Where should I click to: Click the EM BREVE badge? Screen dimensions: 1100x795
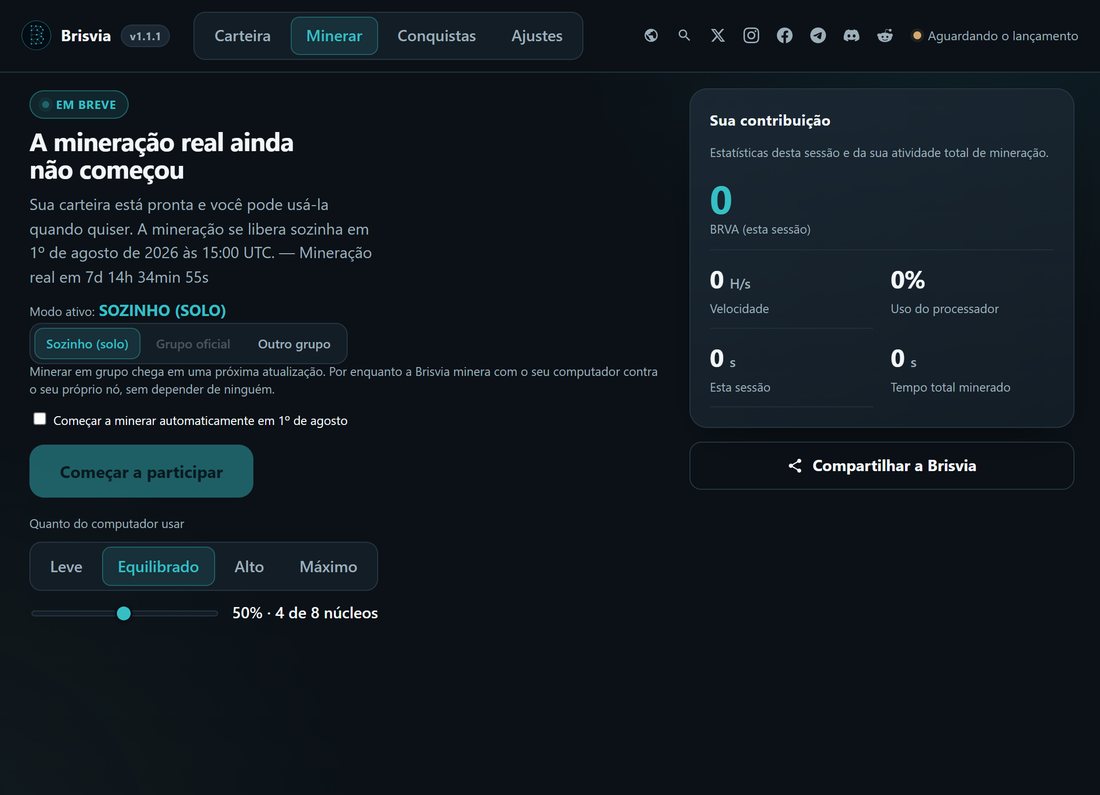point(79,105)
